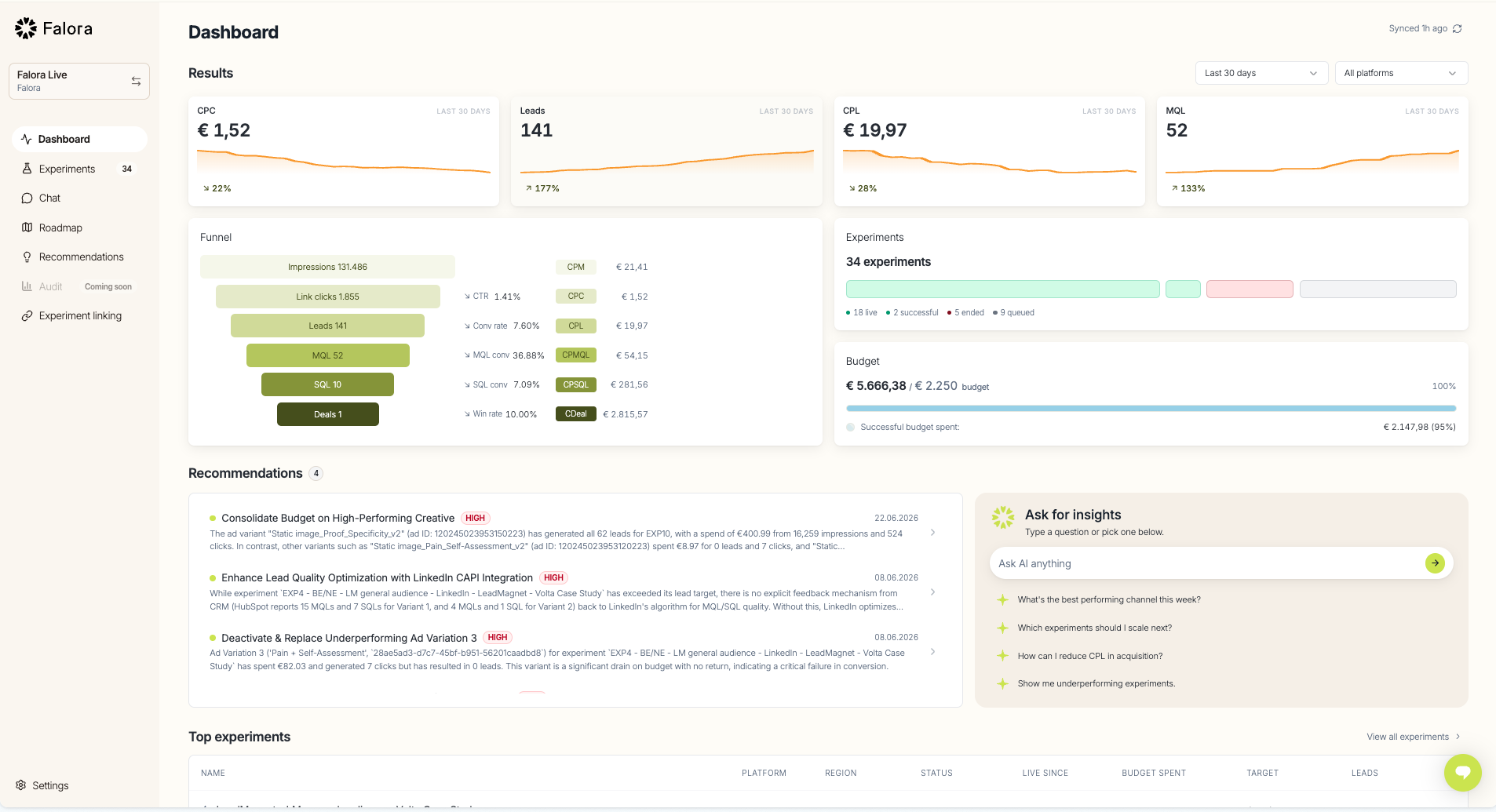Click the Recommendations lightbulb icon
The width and height of the screenshot is (1496, 812).
(x=27, y=257)
